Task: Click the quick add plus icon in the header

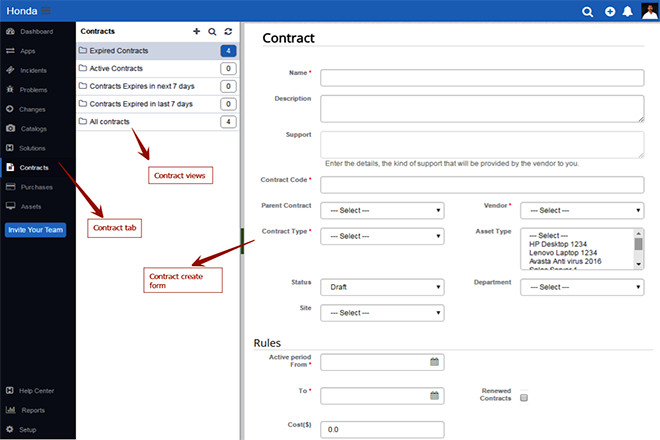Action: point(609,12)
